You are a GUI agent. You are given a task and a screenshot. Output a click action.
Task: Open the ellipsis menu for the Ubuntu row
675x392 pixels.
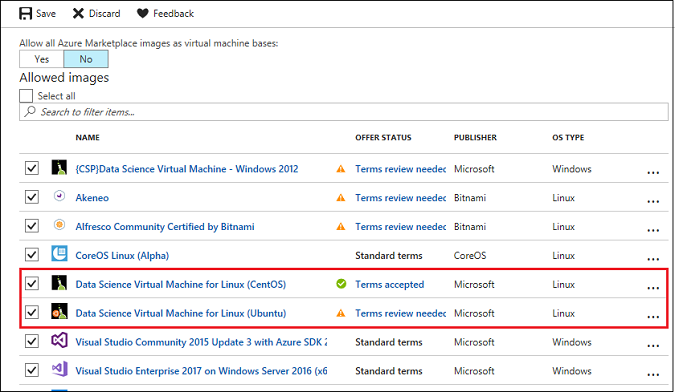coord(653,317)
